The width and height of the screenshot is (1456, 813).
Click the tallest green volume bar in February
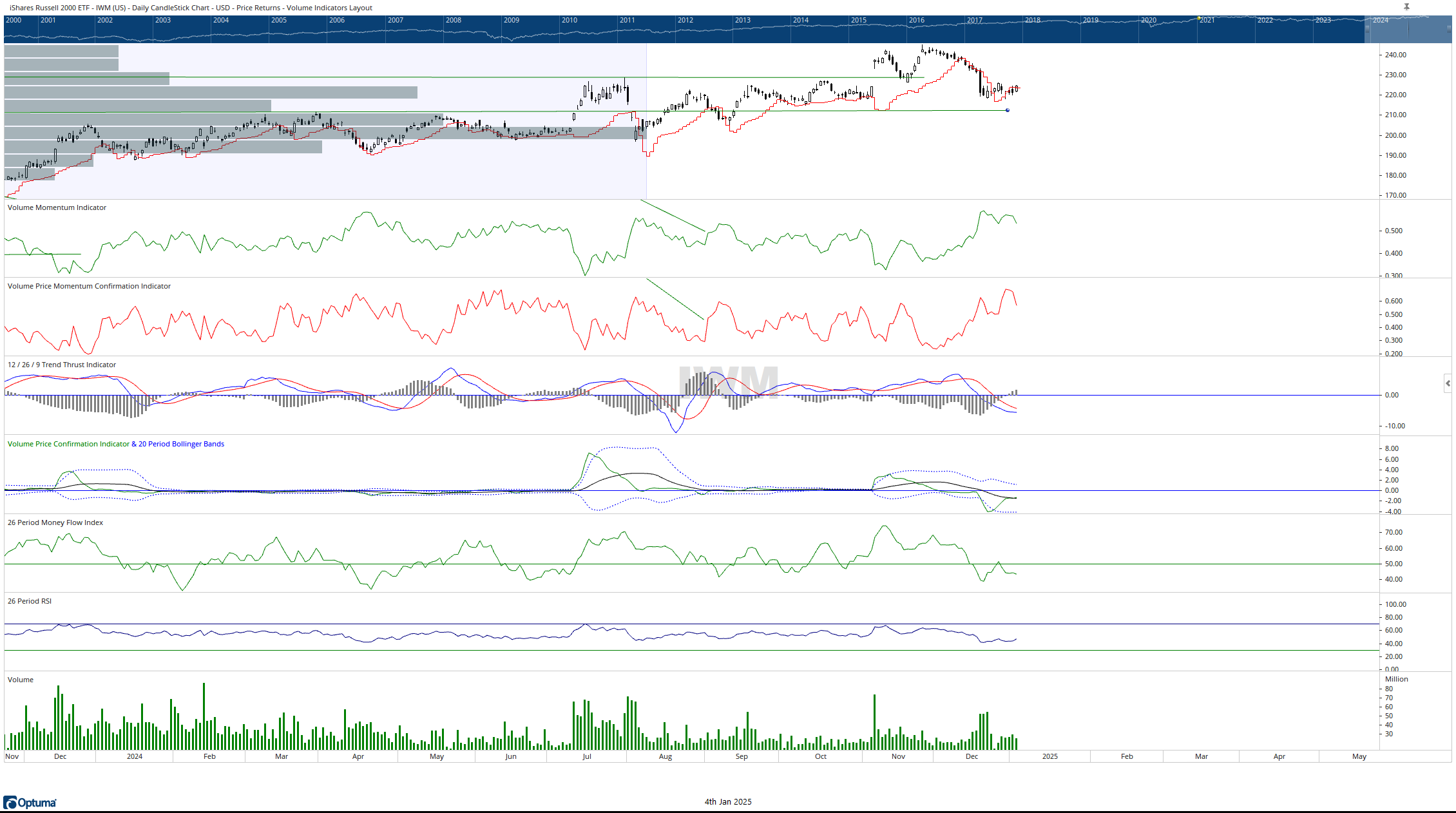(x=204, y=716)
